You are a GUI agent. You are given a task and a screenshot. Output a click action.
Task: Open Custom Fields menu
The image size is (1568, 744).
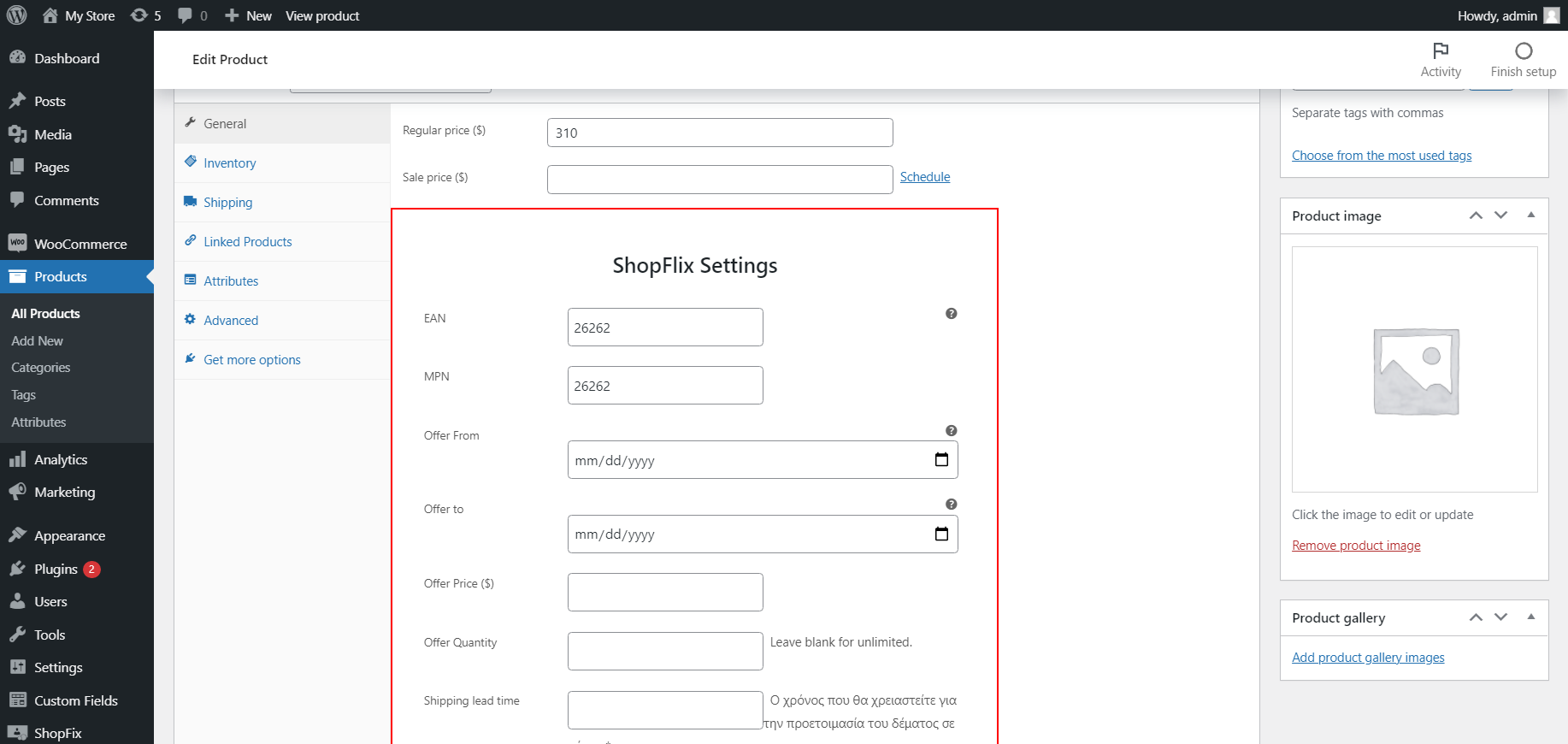coord(77,700)
